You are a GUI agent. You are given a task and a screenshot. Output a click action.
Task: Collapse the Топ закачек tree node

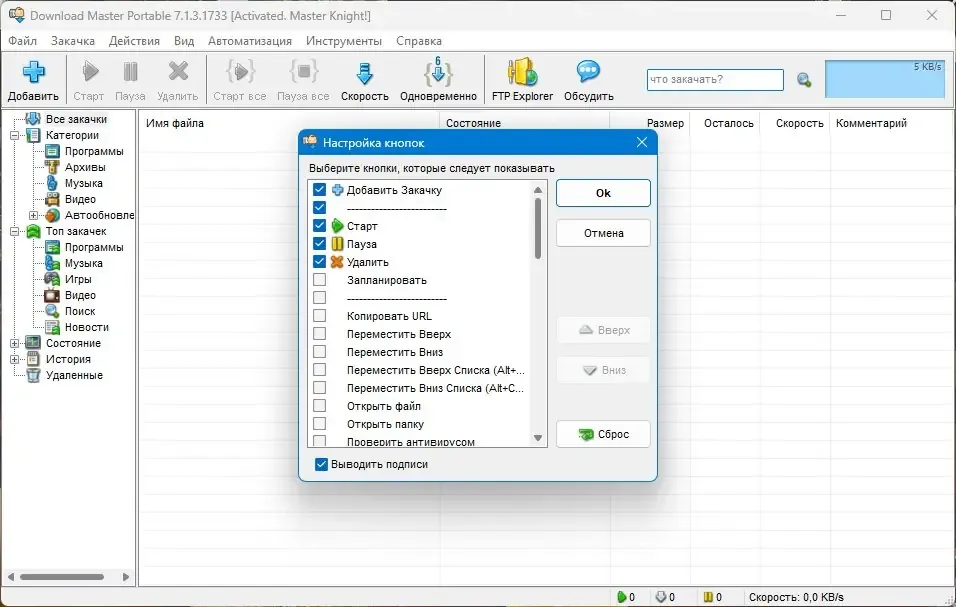(15, 232)
